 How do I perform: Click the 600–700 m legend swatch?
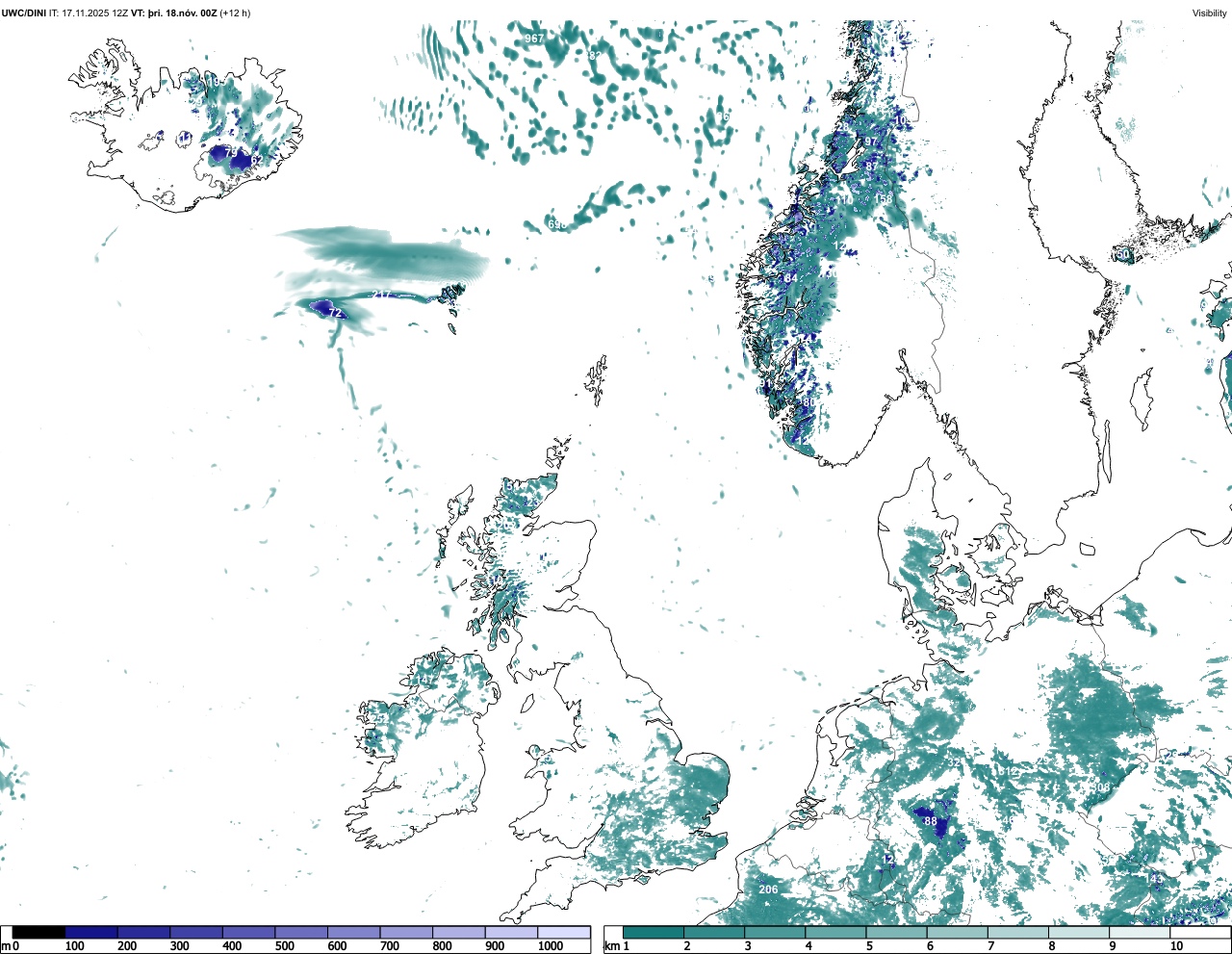pyautogui.click(x=353, y=933)
